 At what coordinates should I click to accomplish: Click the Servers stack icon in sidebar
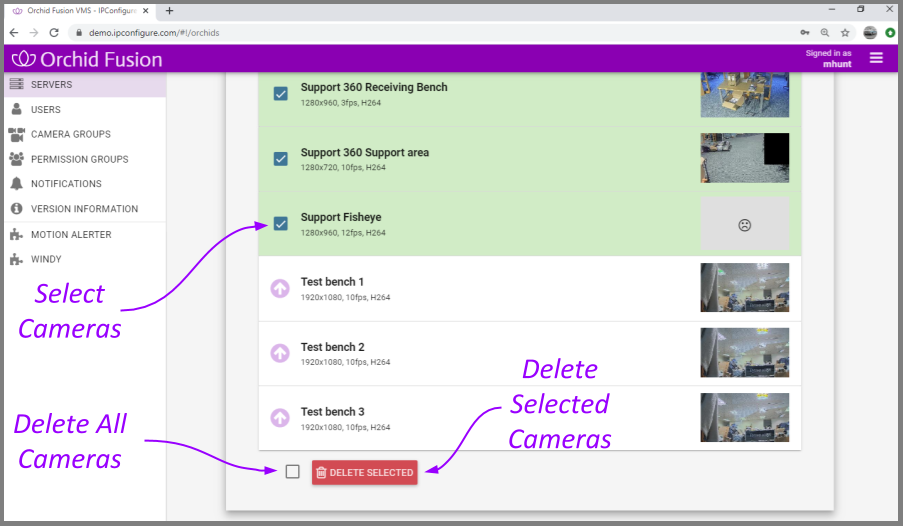[x=17, y=84]
